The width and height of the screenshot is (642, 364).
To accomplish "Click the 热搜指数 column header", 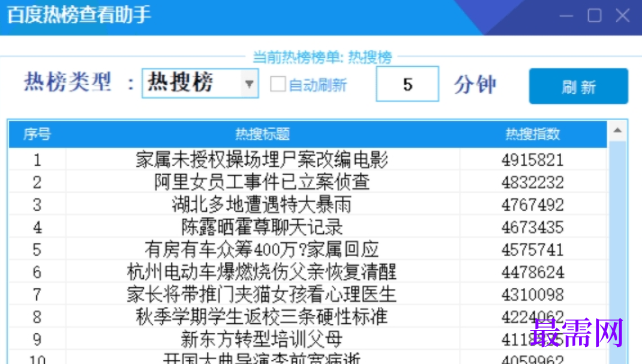I will [533, 134].
